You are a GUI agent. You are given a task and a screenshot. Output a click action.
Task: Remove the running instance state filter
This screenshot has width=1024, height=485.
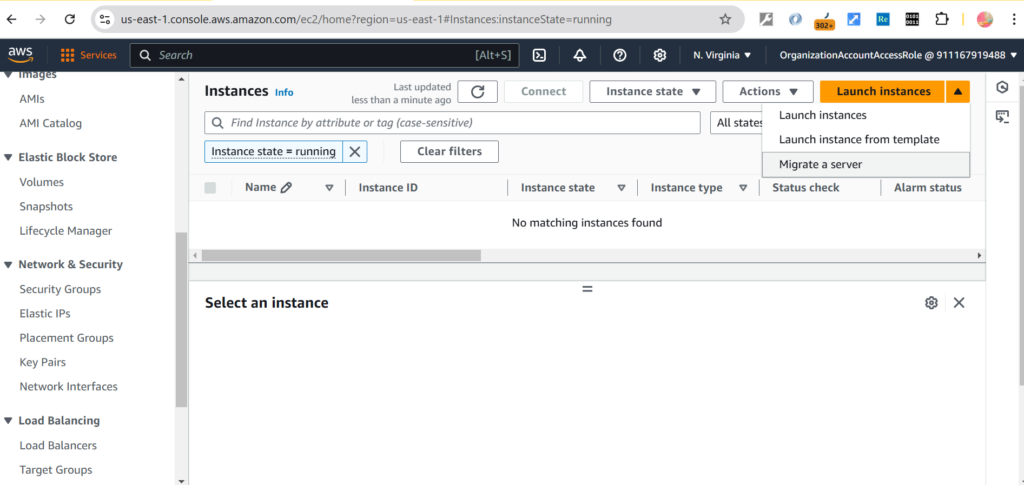pyautogui.click(x=355, y=152)
